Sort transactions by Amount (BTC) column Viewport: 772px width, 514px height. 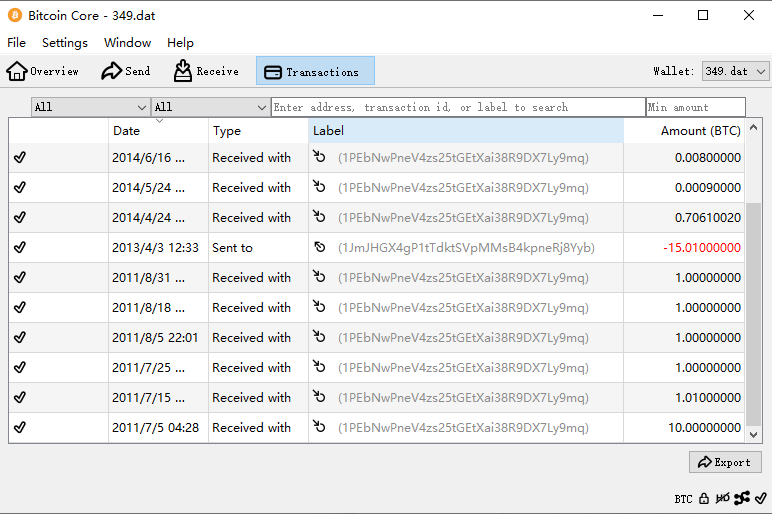coord(700,131)
